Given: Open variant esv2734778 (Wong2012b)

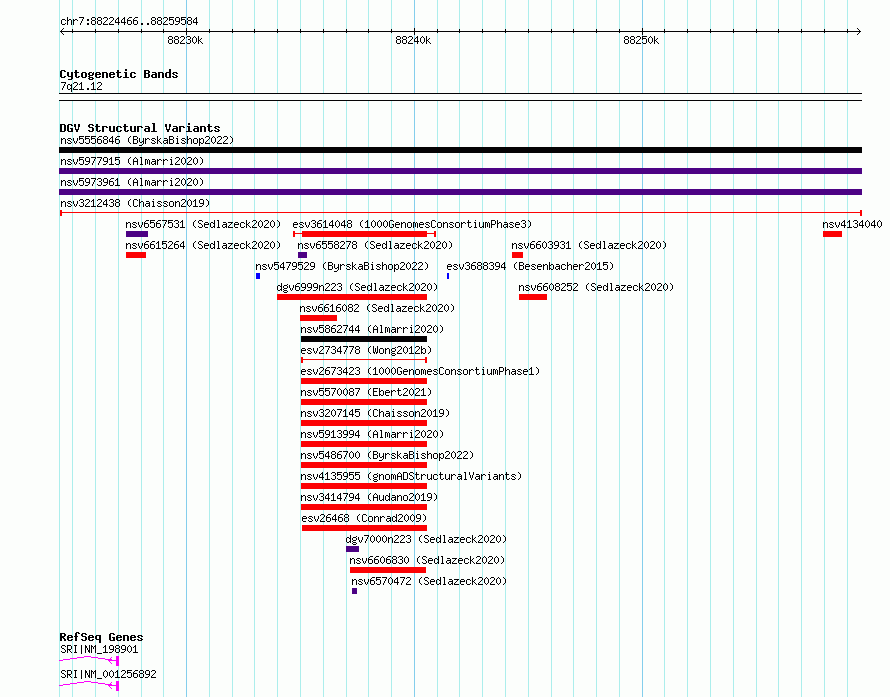Looking at the screenshot, I should click(366, 350).
